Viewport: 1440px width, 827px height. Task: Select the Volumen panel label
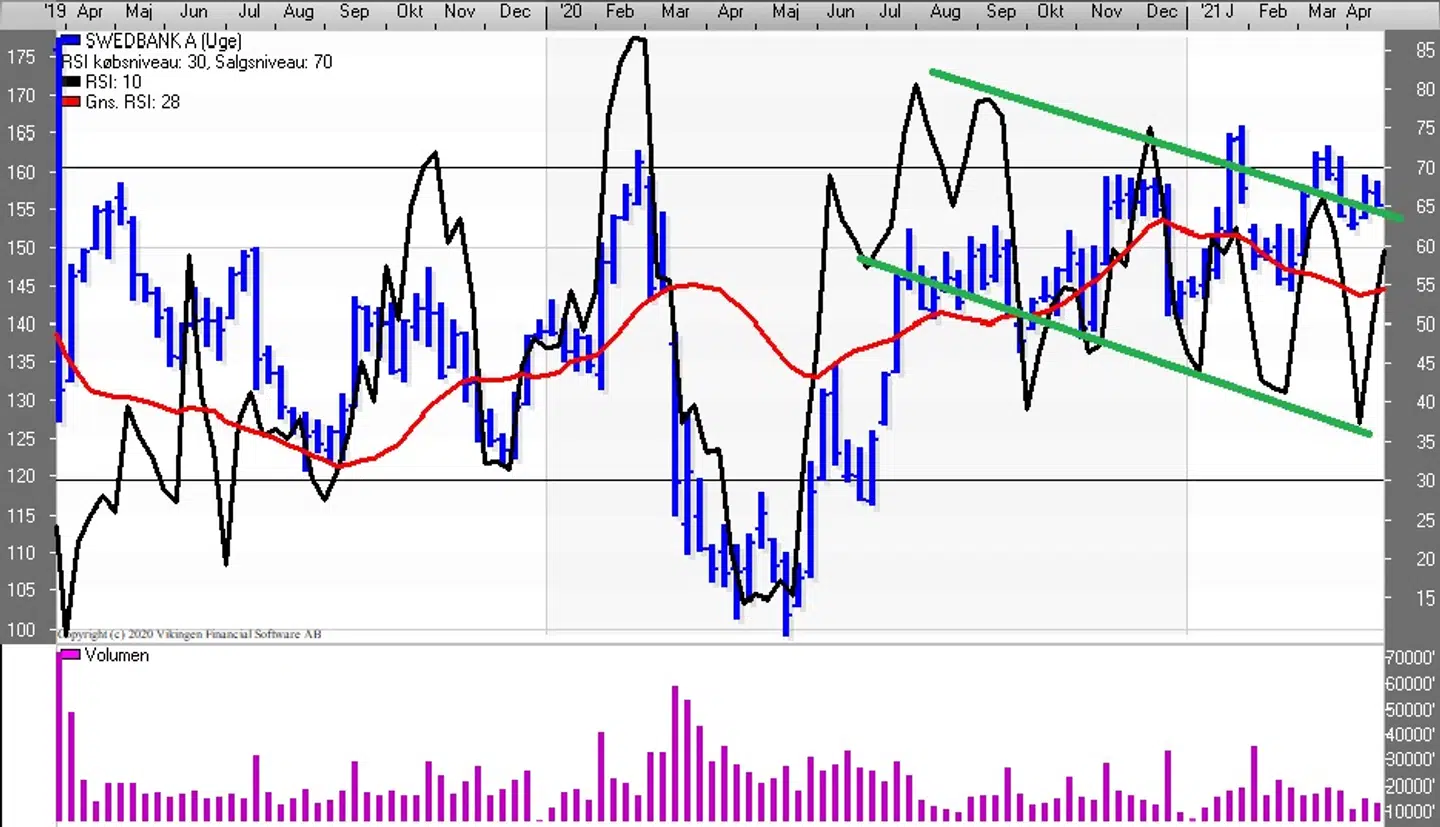[116, 656]
